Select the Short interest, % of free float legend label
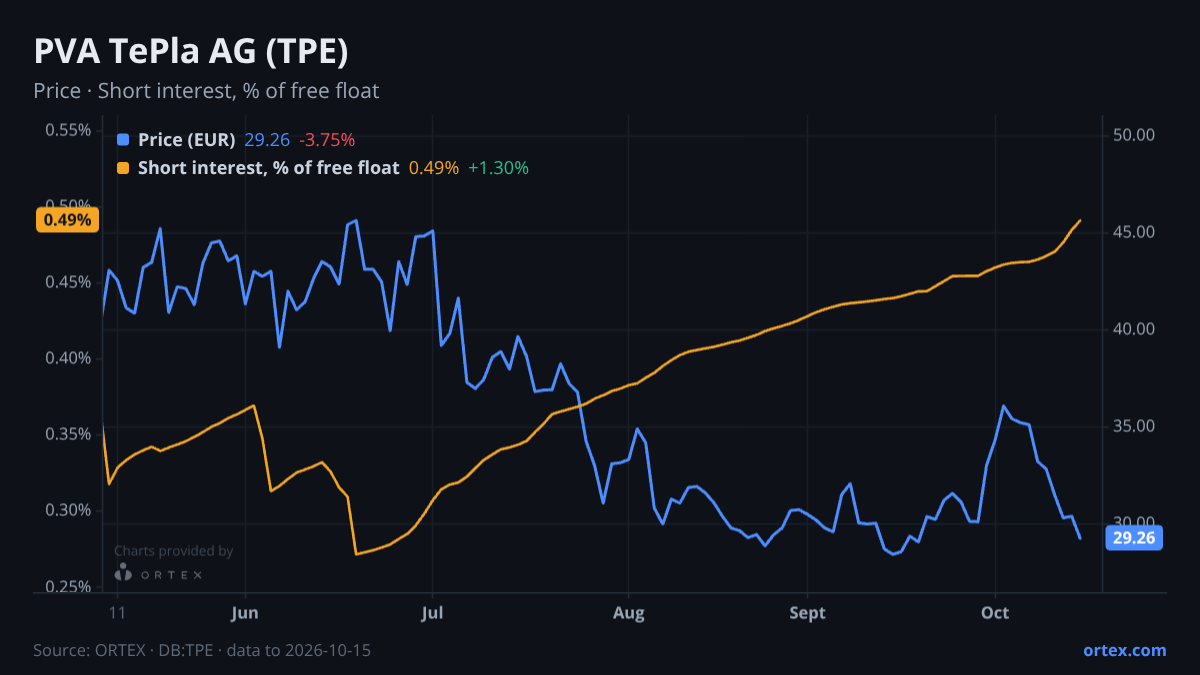Viewport: 1200px width, 675px height. (269, 168)
